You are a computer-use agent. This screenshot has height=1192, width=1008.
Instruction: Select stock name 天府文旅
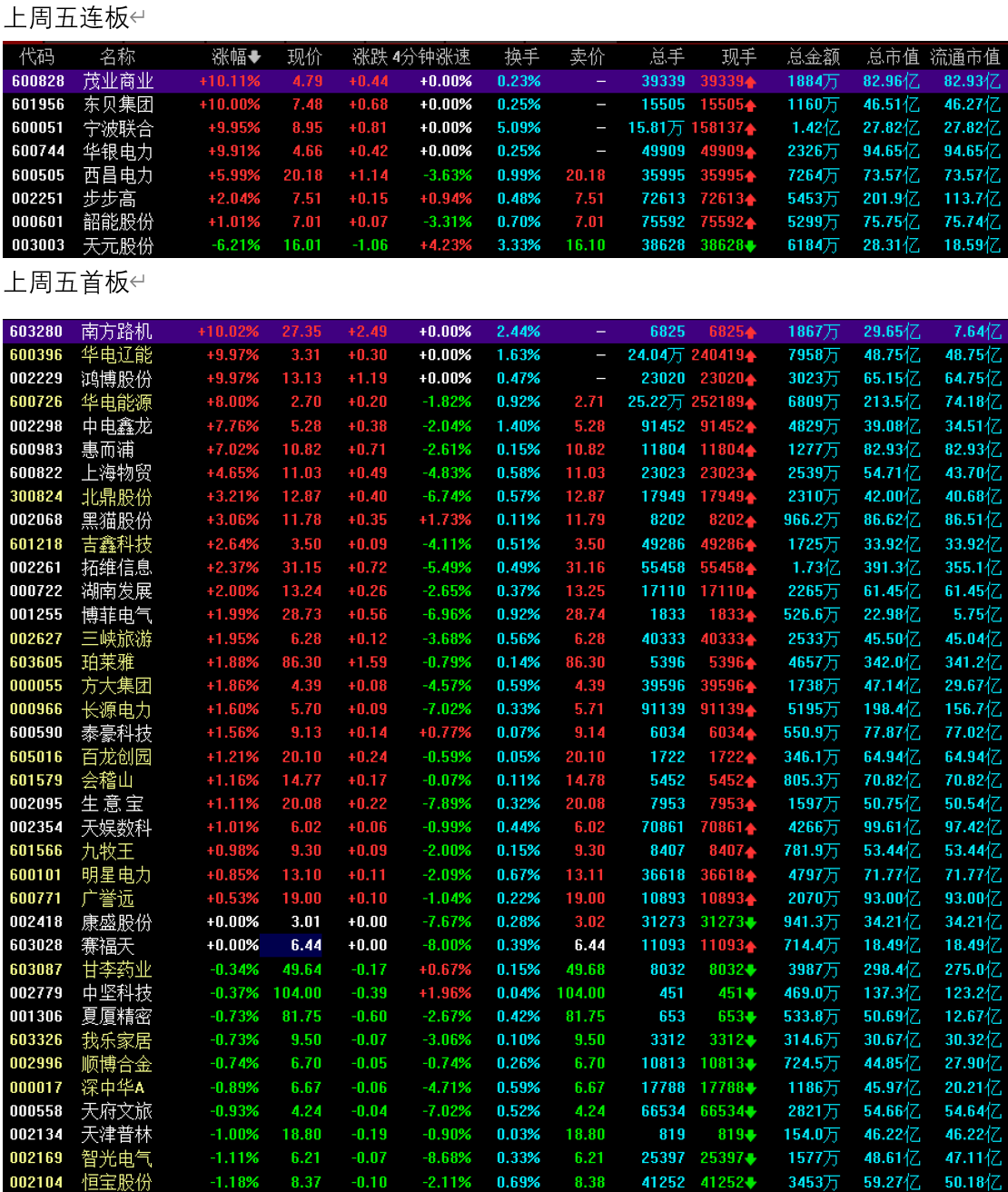click(x=117, y=1111)
